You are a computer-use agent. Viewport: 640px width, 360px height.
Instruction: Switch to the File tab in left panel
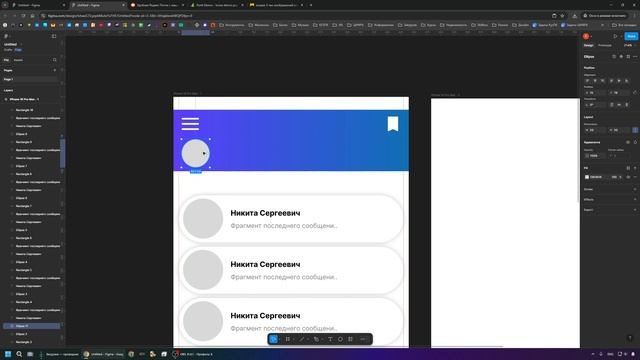click(6, 60)
